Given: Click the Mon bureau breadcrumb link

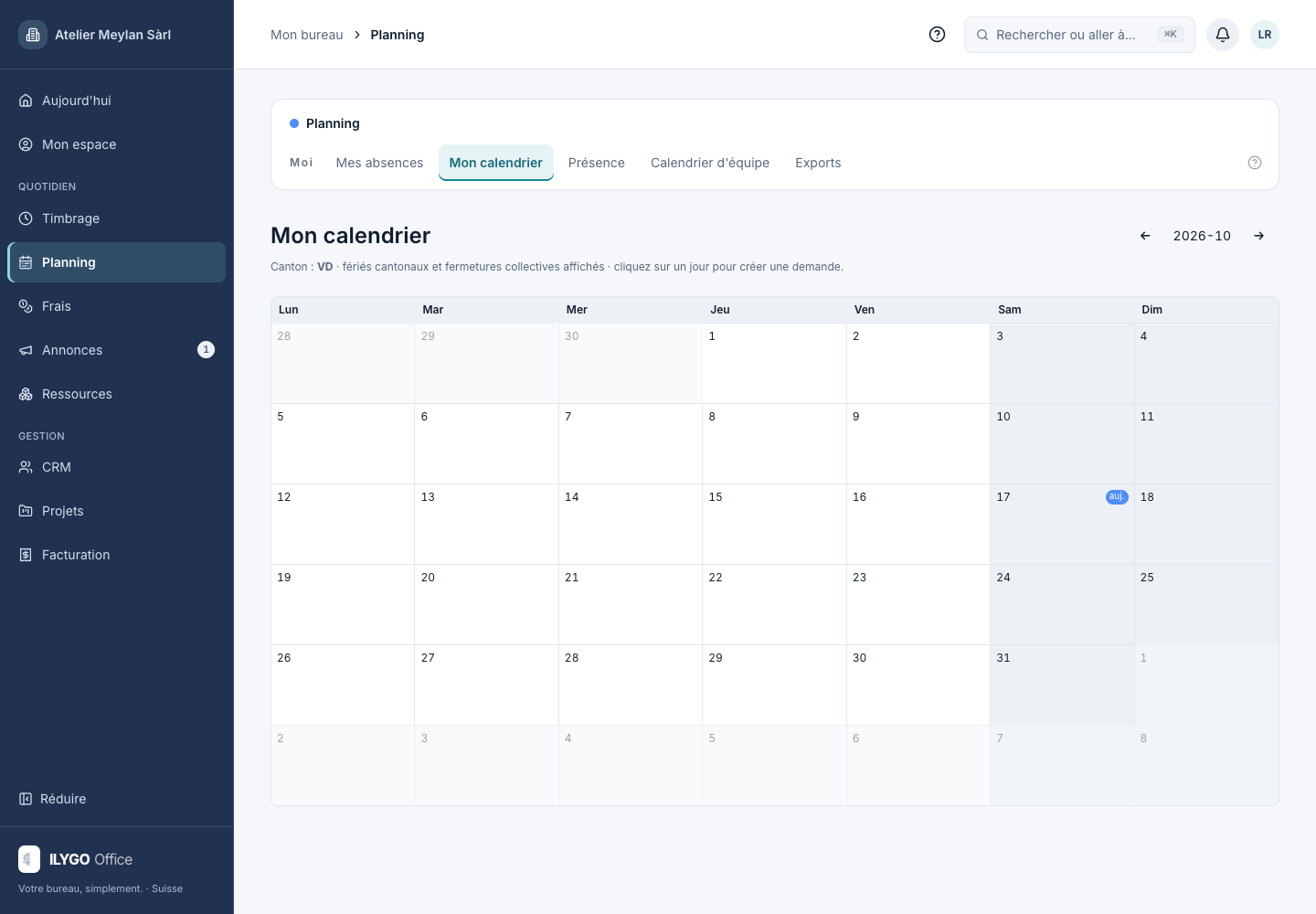Looking at the screenshot, I should coord(307,35).
